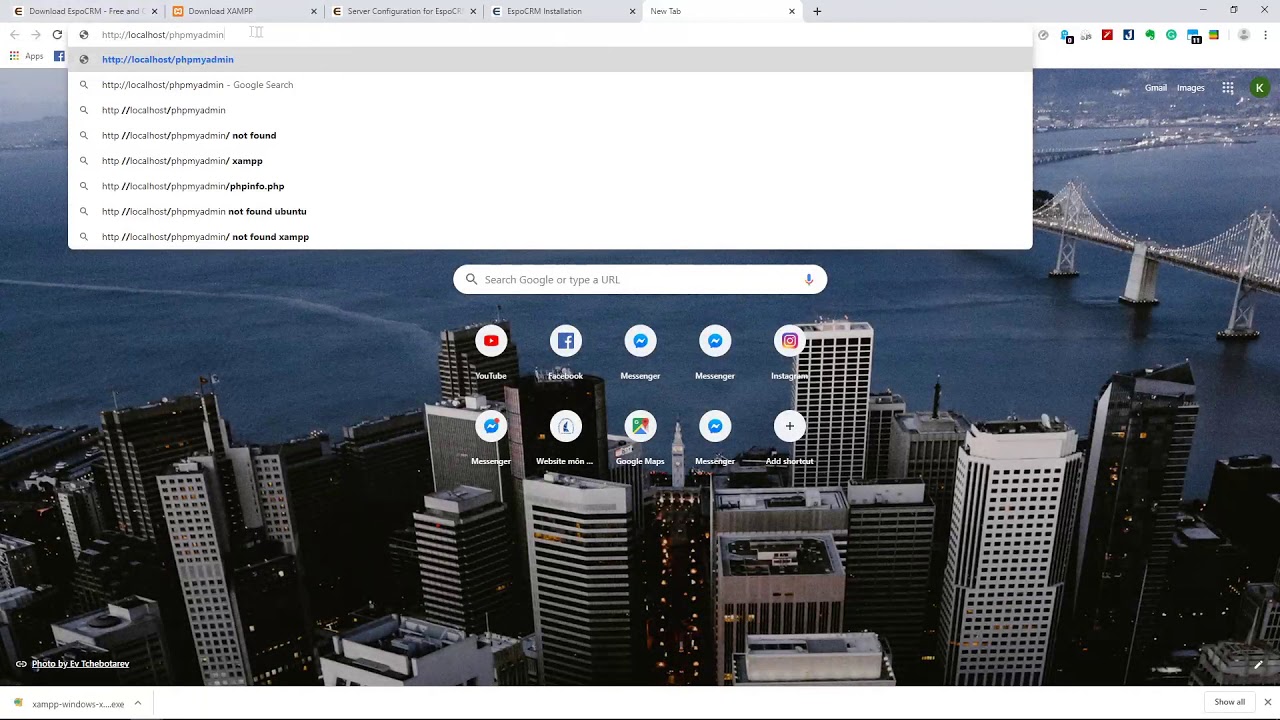Open the Gmail link
Viewport: 1280px width, 720px height.
click(x=1156, y=88)
